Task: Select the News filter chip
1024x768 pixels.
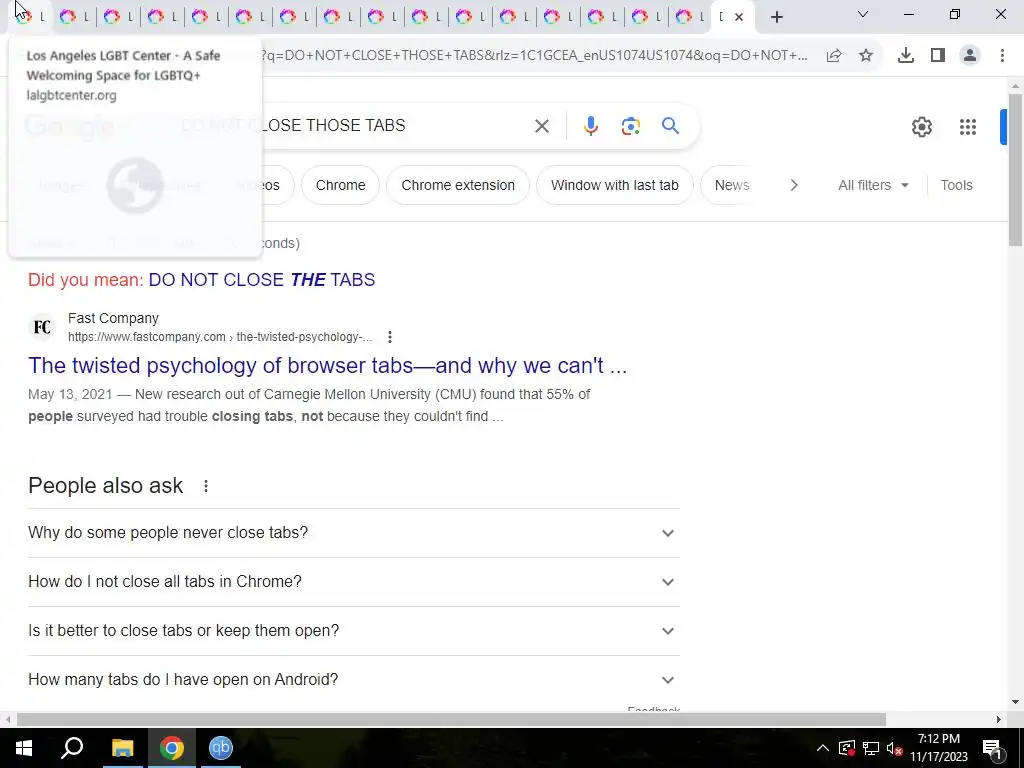Action: [x=731, y=185]
